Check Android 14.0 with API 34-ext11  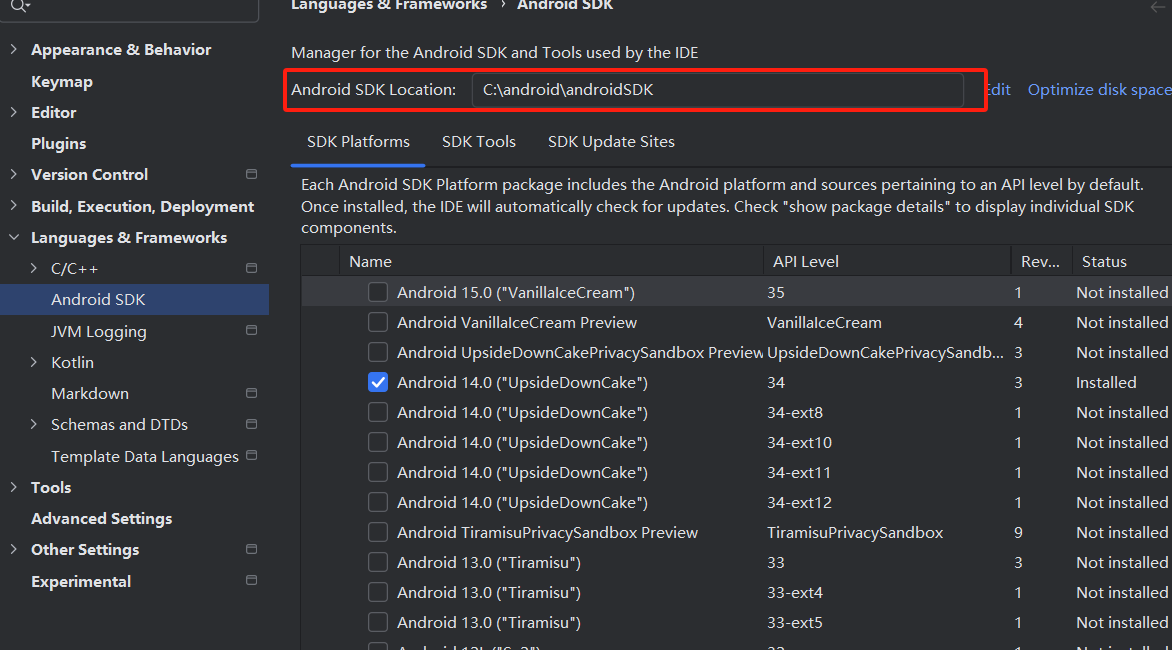[x=378, y=472]
